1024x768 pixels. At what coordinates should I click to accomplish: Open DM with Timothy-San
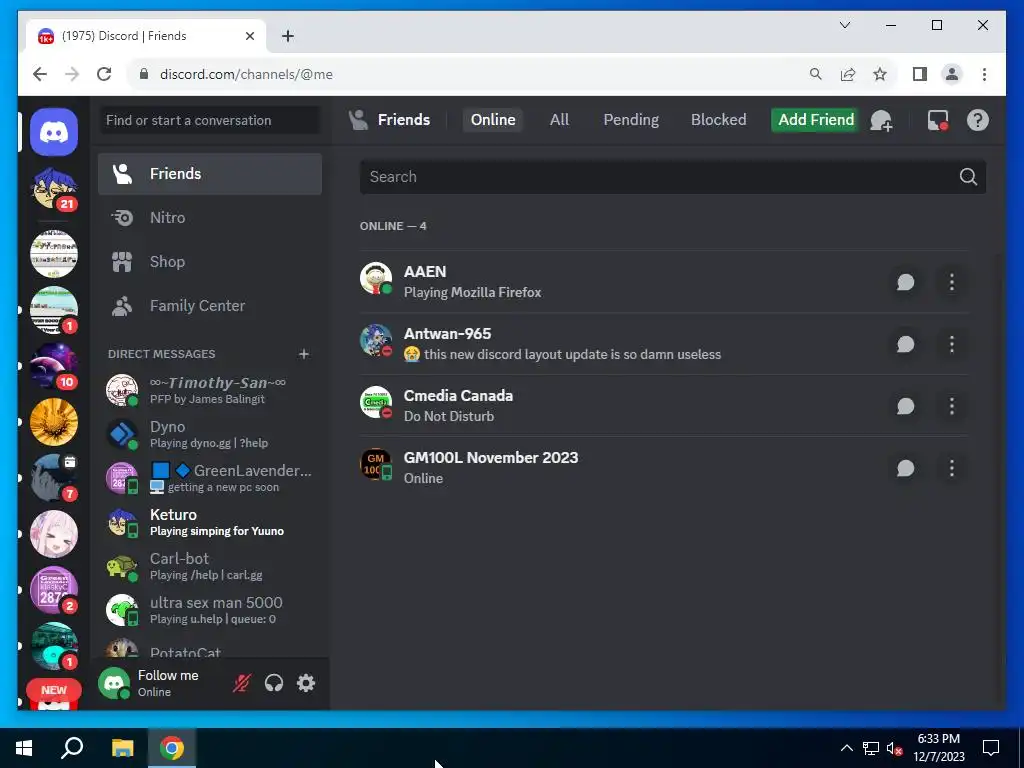click(210, 390)
